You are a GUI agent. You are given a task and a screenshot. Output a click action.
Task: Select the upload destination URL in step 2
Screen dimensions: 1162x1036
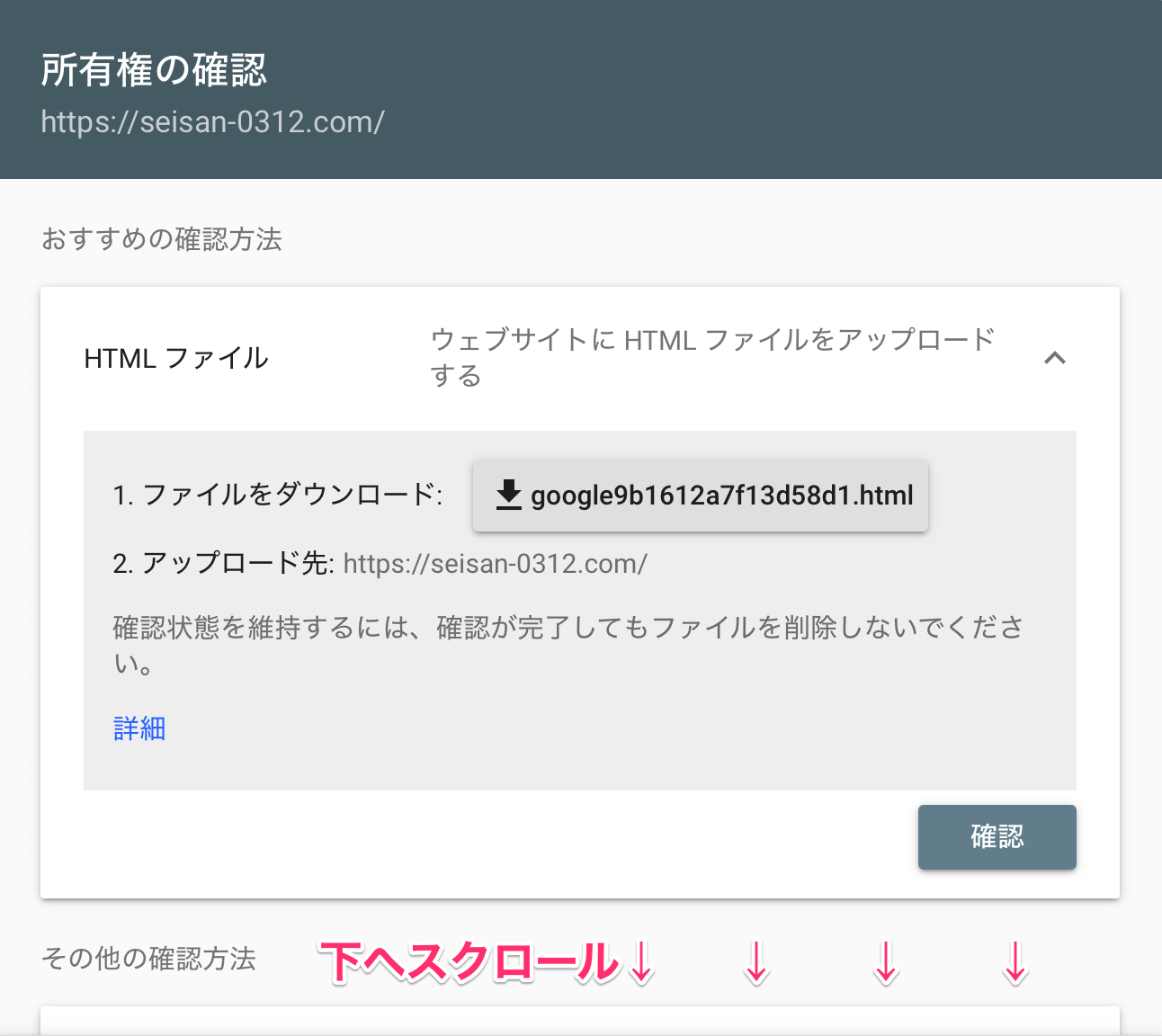[496, 564]
